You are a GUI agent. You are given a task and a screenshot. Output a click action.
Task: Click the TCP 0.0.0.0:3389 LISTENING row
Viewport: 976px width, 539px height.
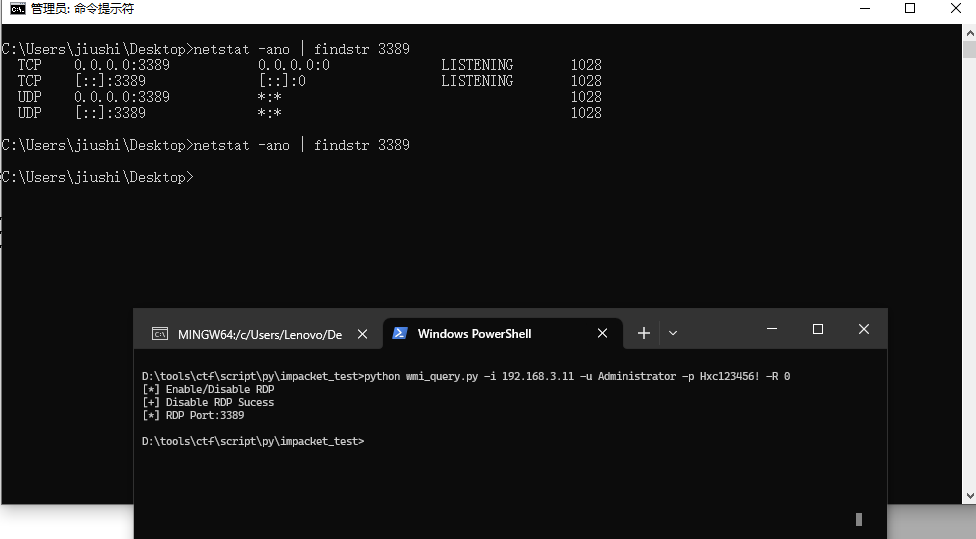[309, 65]
